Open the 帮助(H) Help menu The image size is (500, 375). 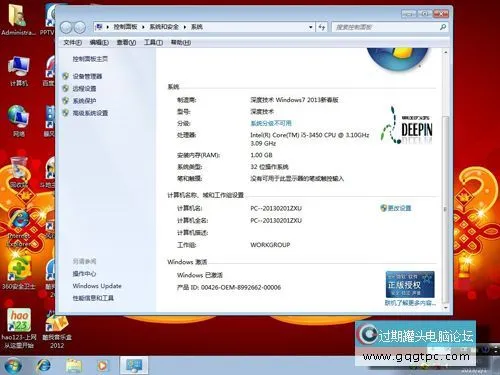(181, 42)
